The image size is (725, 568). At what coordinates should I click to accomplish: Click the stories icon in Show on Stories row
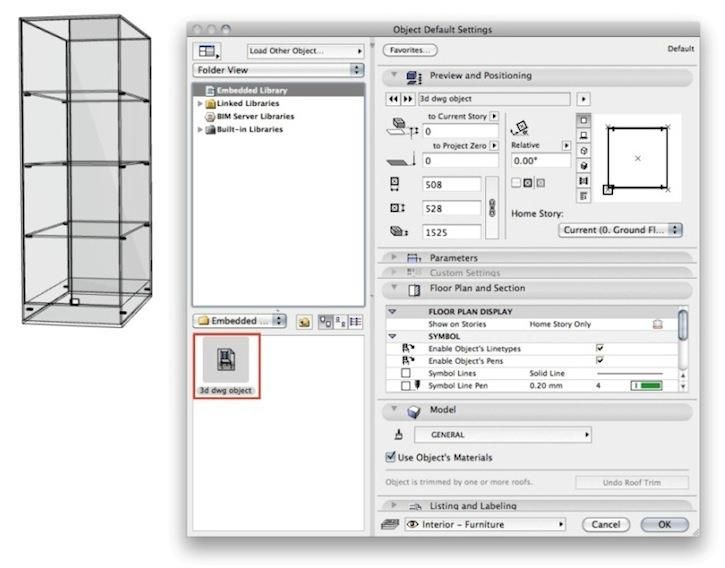pos(657,324)
